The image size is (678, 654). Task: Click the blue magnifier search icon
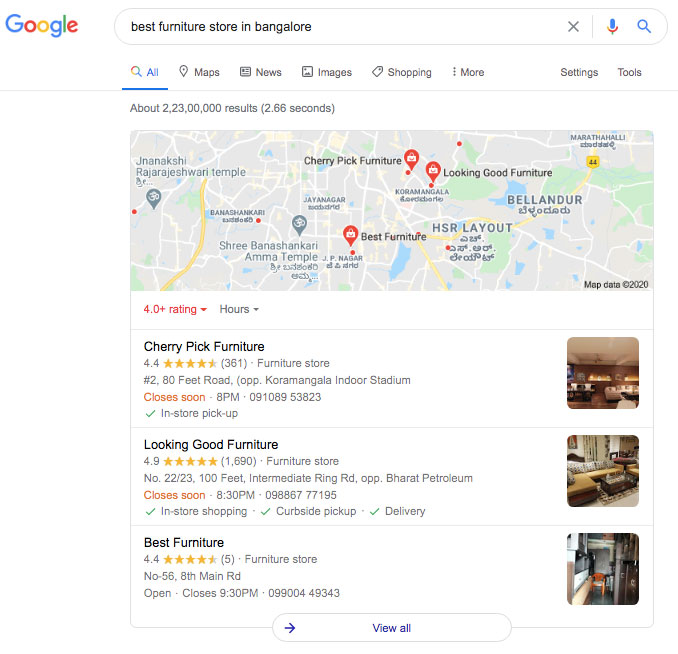(644, 26)
